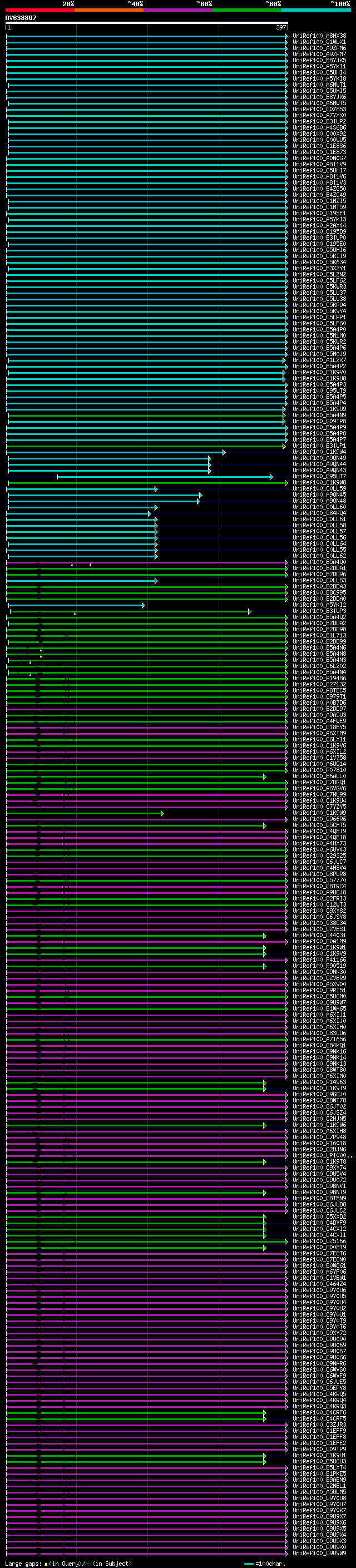The height and width of the screenshot is (1568, 356).
Task: Open hit UniRef100_B3IUP2 label
Action: [319, 122]
